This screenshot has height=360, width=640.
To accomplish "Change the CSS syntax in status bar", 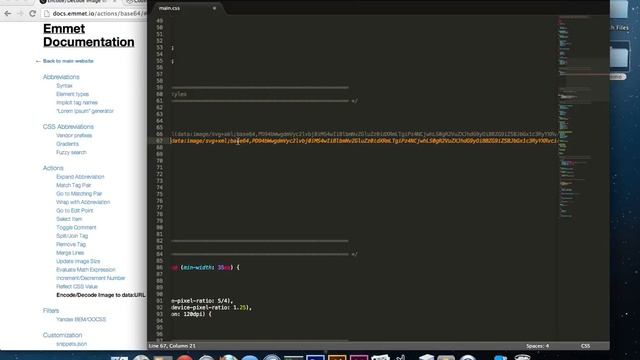I will [x=585, y=346].
